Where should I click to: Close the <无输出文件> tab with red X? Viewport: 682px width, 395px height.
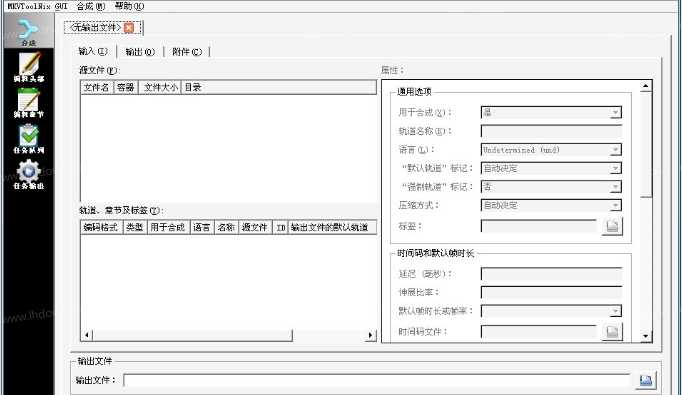tap(129, 28)
